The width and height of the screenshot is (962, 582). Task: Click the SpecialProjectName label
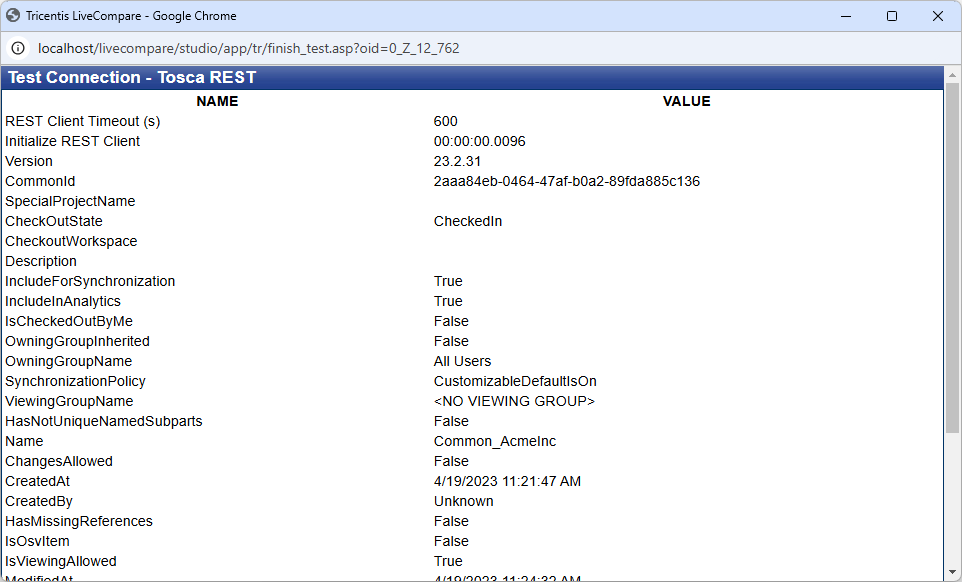click(x=70, y=201)
